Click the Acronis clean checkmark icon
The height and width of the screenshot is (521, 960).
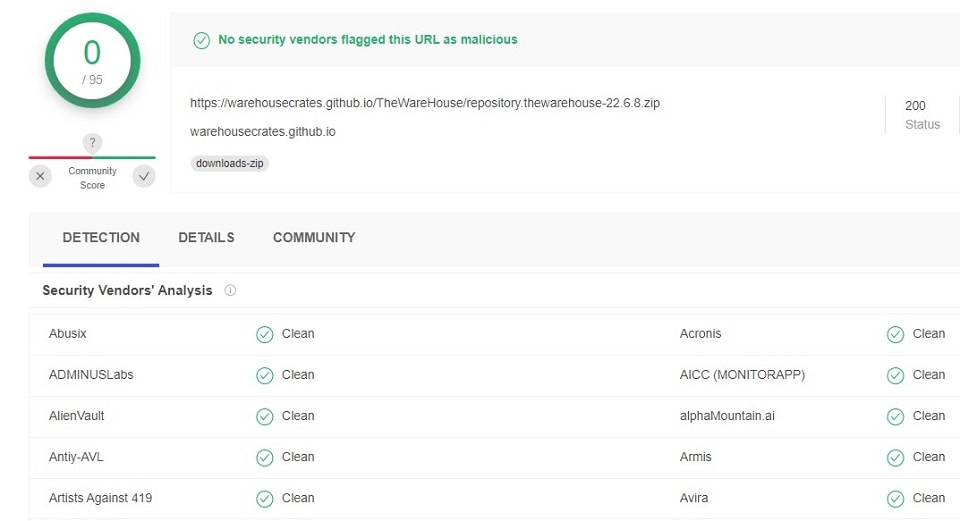click(x=896, y=334)
